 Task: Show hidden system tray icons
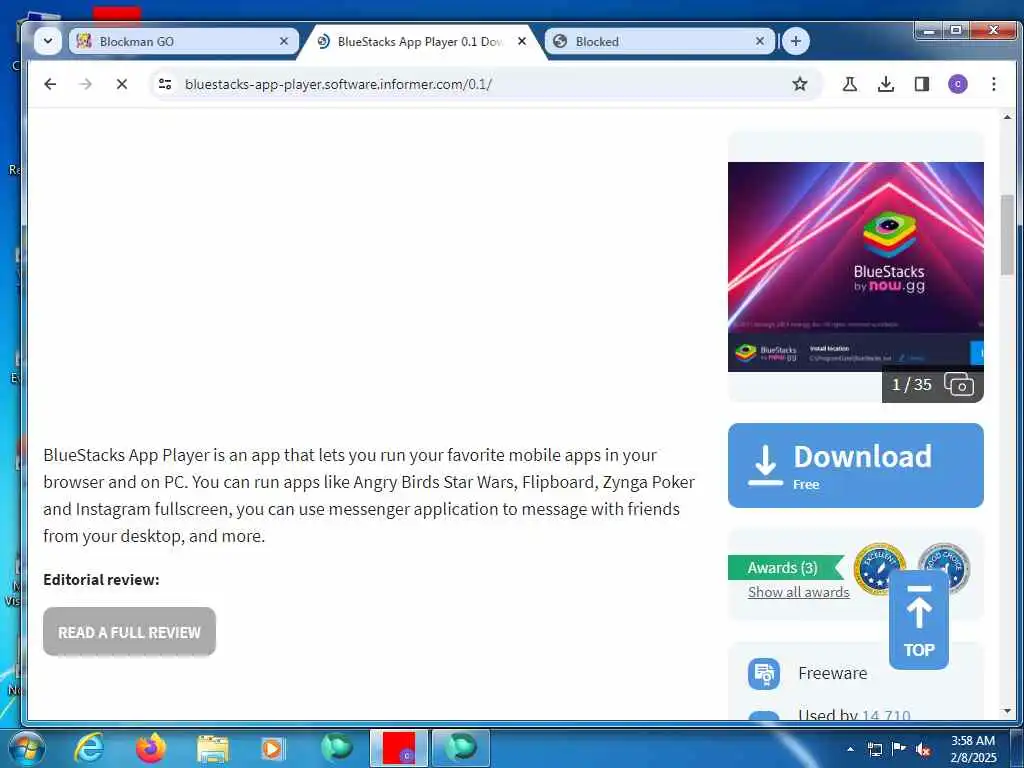(x=850, y=749)
